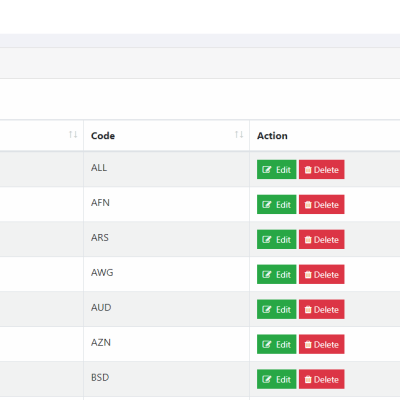400x400 pixels.
Task: Click the Edit button for ALL code
Action: [276, 170]
